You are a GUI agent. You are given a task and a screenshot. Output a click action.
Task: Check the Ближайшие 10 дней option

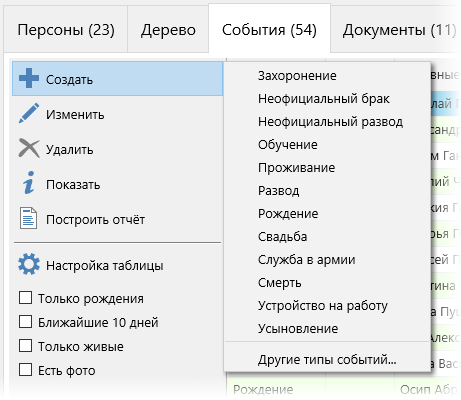pyautogui.click(x=26, y=322)
